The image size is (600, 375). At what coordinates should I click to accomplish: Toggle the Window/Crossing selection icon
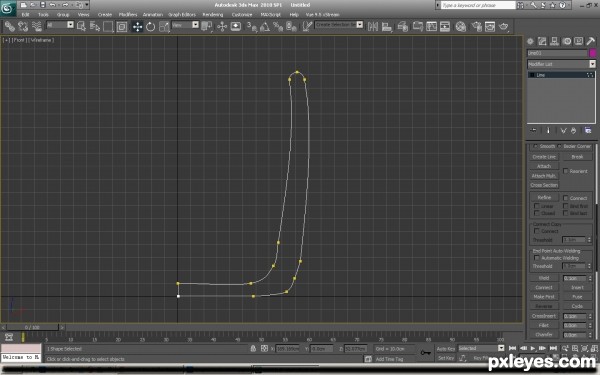point(122,26)
